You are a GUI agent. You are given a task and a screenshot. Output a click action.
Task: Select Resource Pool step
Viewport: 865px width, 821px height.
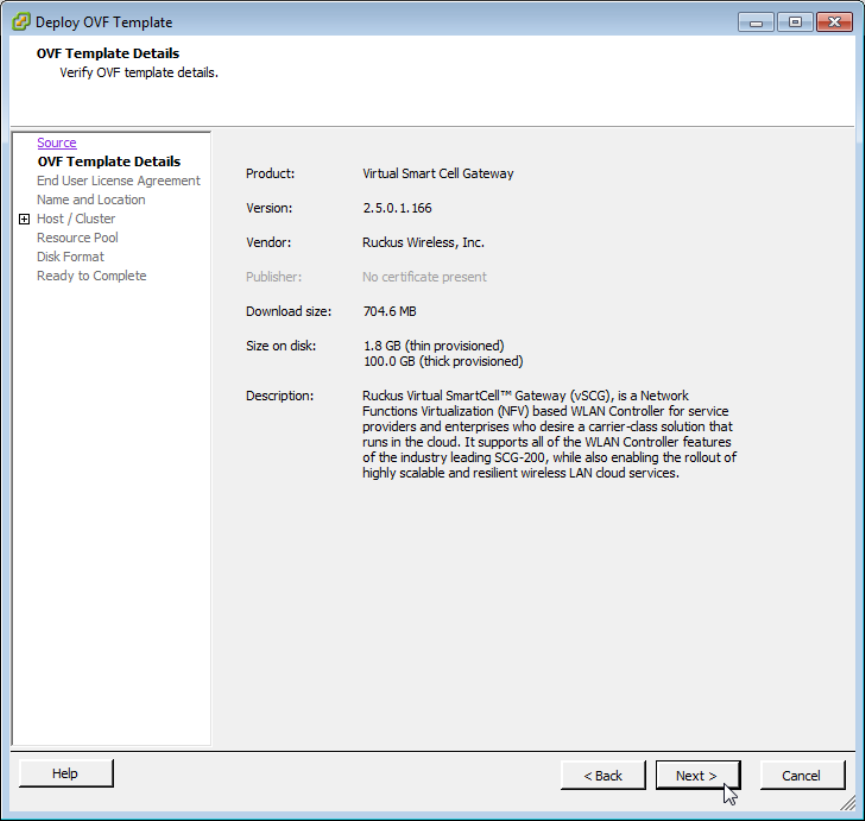click(77, 238)
